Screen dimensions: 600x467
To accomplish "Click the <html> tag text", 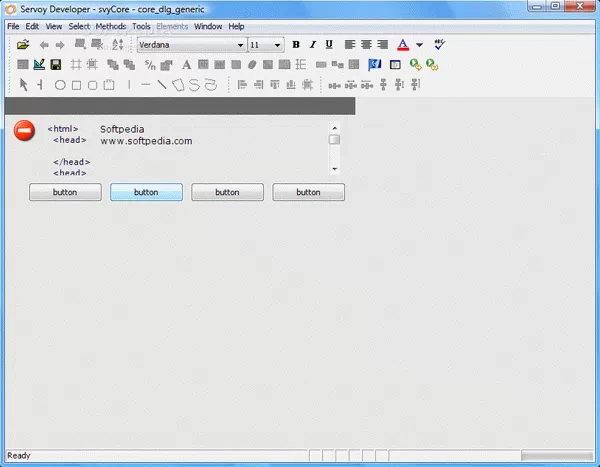I will click(63, 129).
